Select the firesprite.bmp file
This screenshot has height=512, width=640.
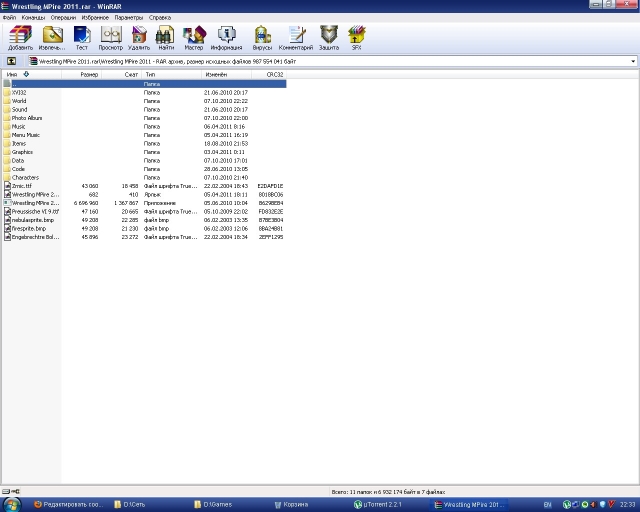144,229
